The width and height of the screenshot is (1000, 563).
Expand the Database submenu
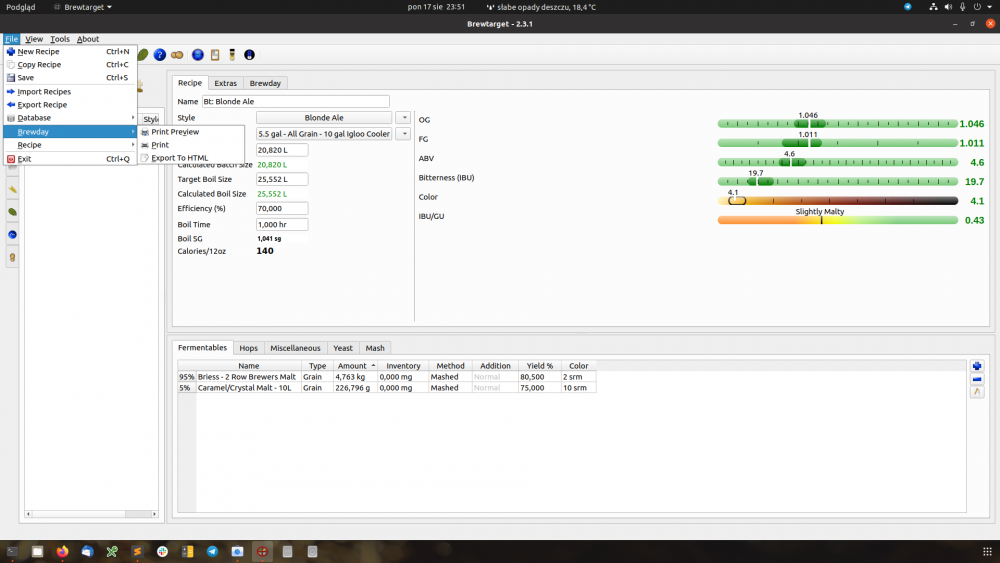click(x=70, y=118)
